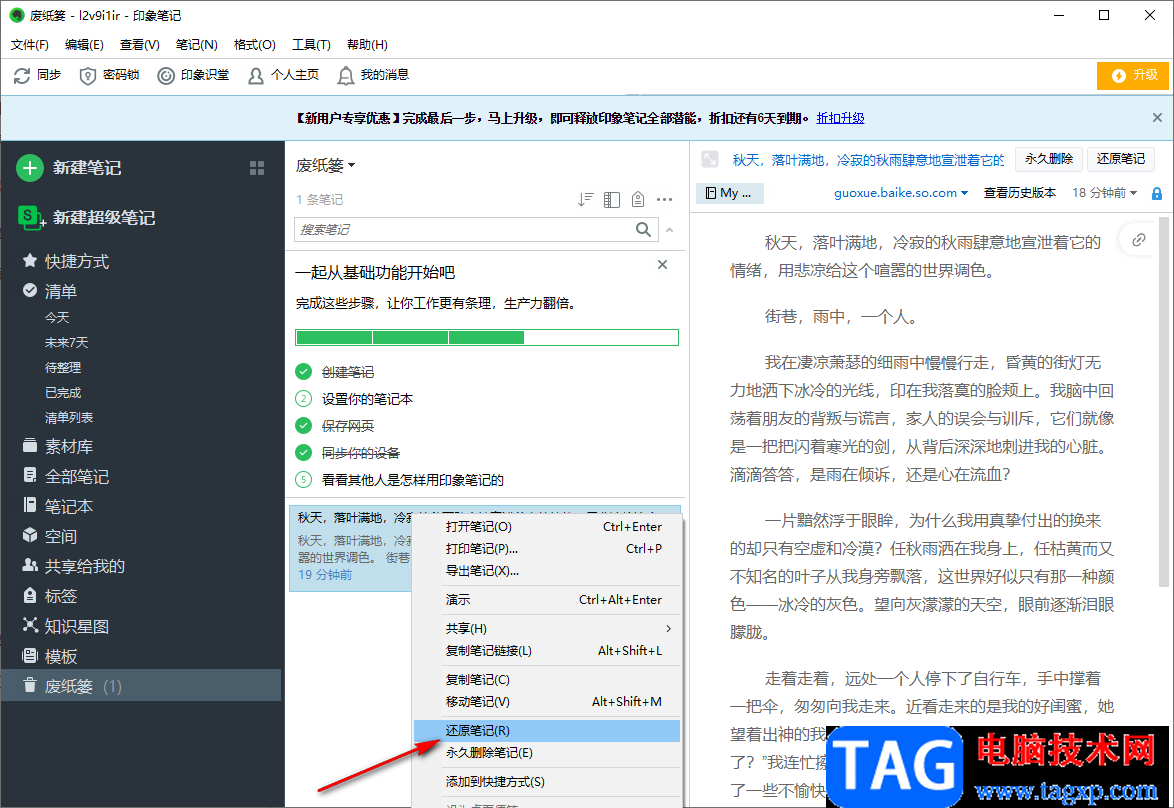Click the expand note icon beside the title
This screenshot has height=808, width=1174.
click(710, 160)
